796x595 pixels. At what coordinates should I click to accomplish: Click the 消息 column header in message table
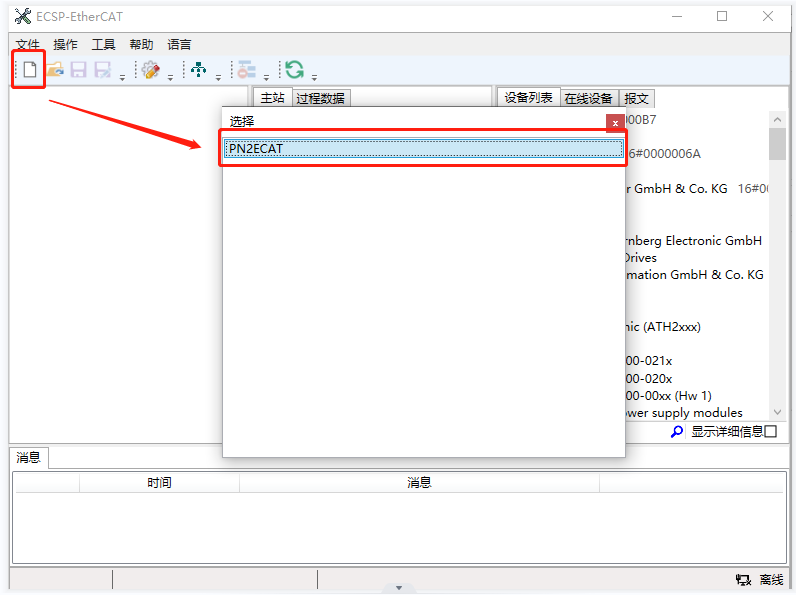pos(419,482)
